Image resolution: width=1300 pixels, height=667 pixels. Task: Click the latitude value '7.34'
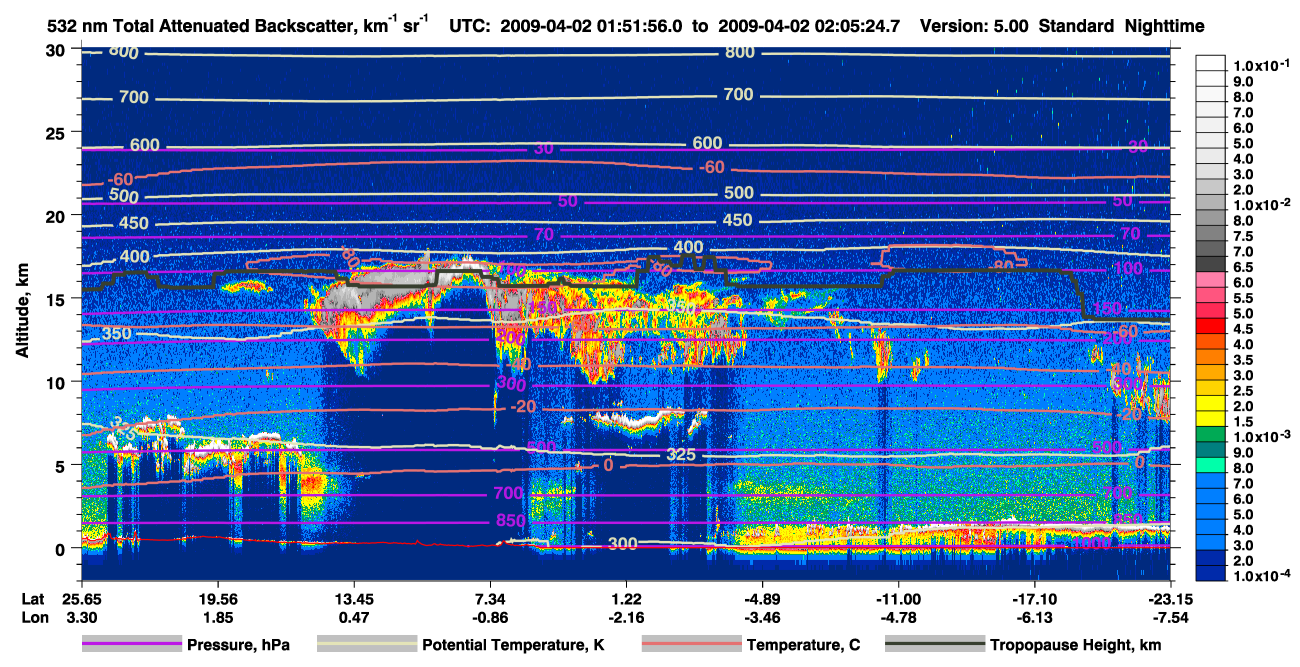(x=490, y=599)
